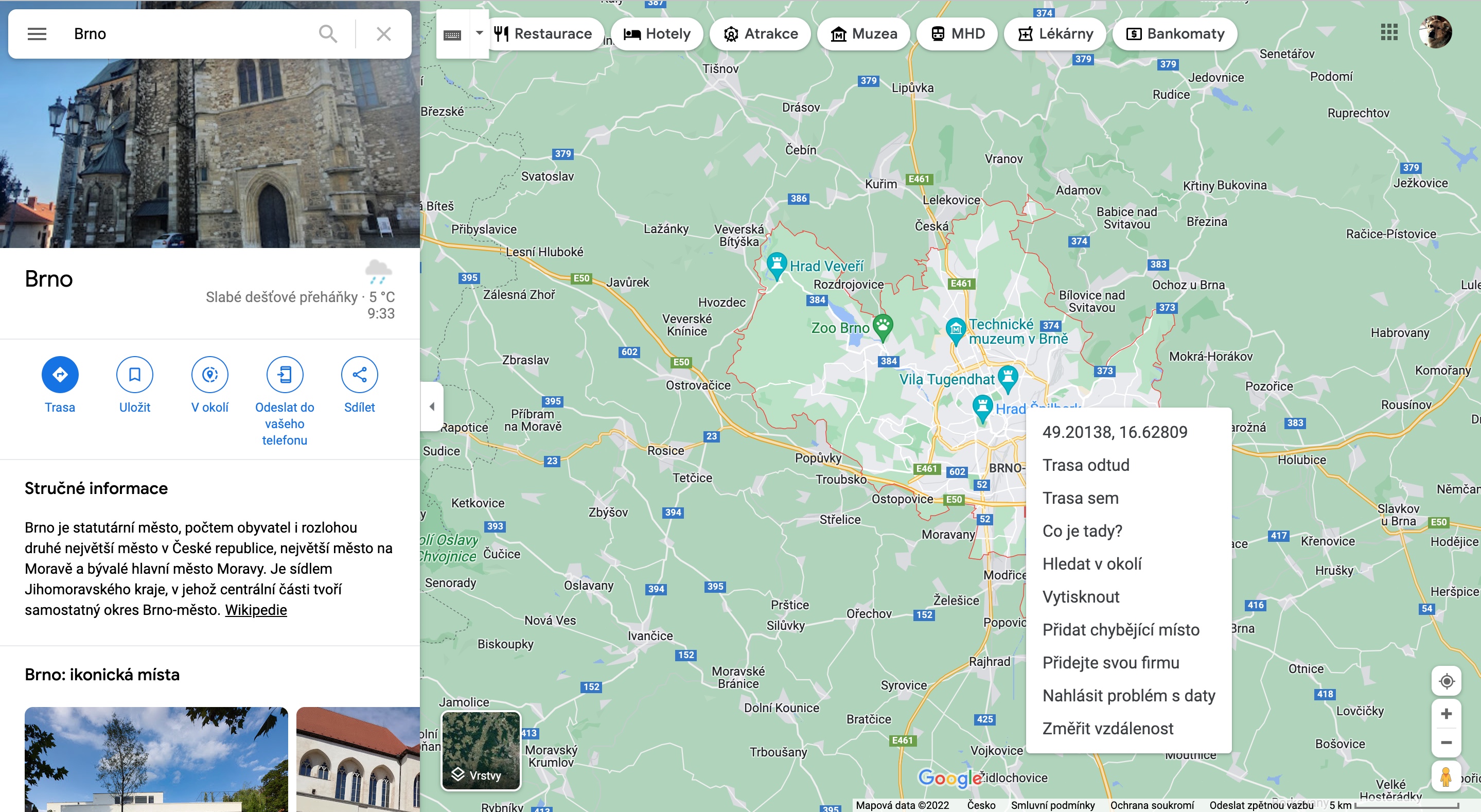Click the Trasa directions icon

pyautogui.click(x=60, y=375)
